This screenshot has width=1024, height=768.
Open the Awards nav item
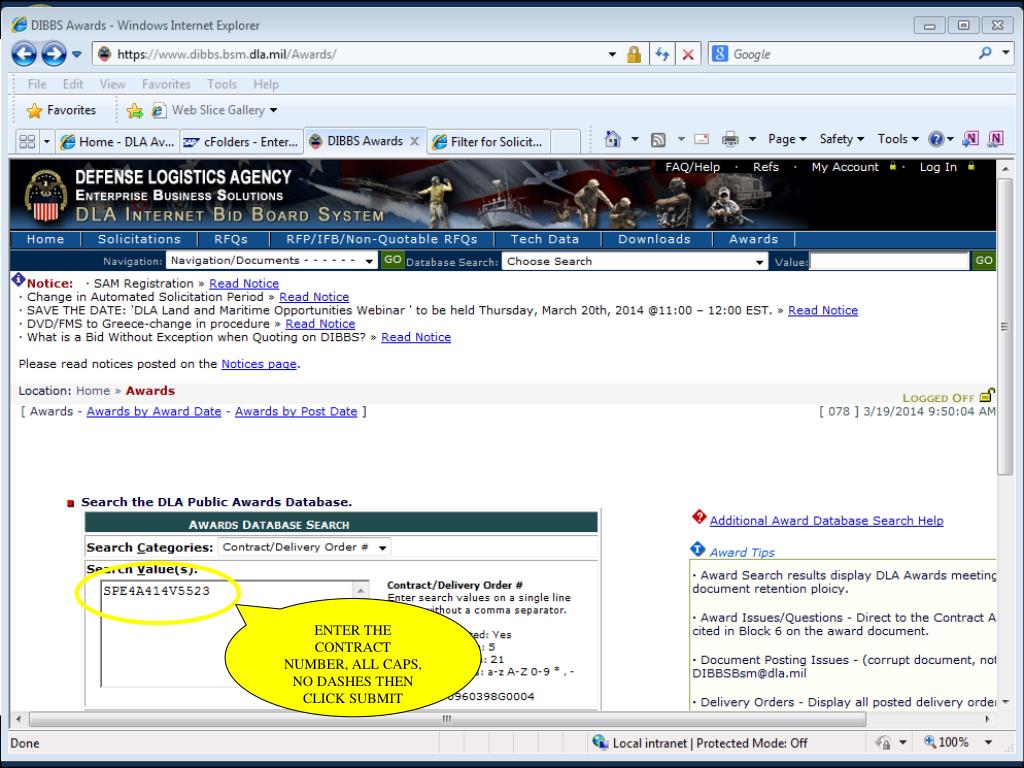pos(754,239)
